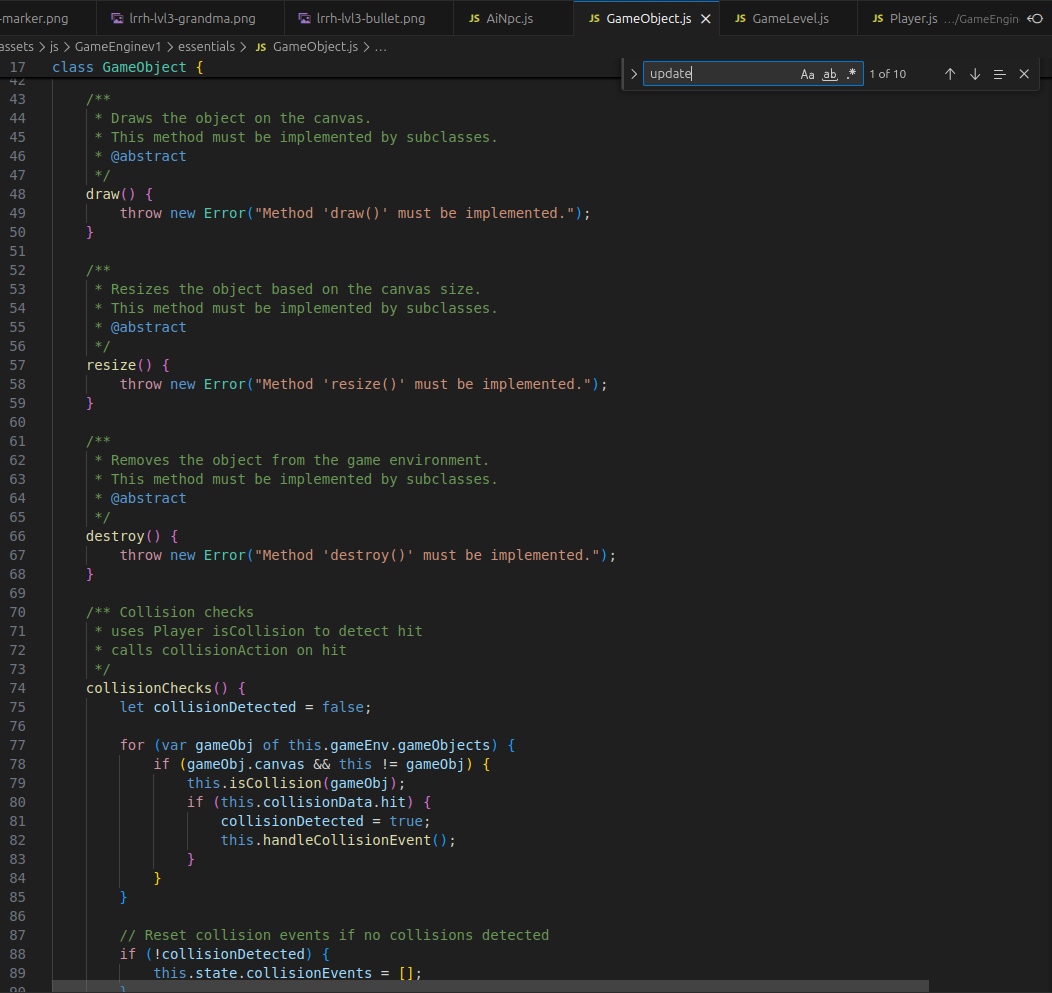Viewport: 1052px width, 993px height.
Task: Select 'GameEnginev1' breadcrumb segment
Action: click(x=118, y=46)
